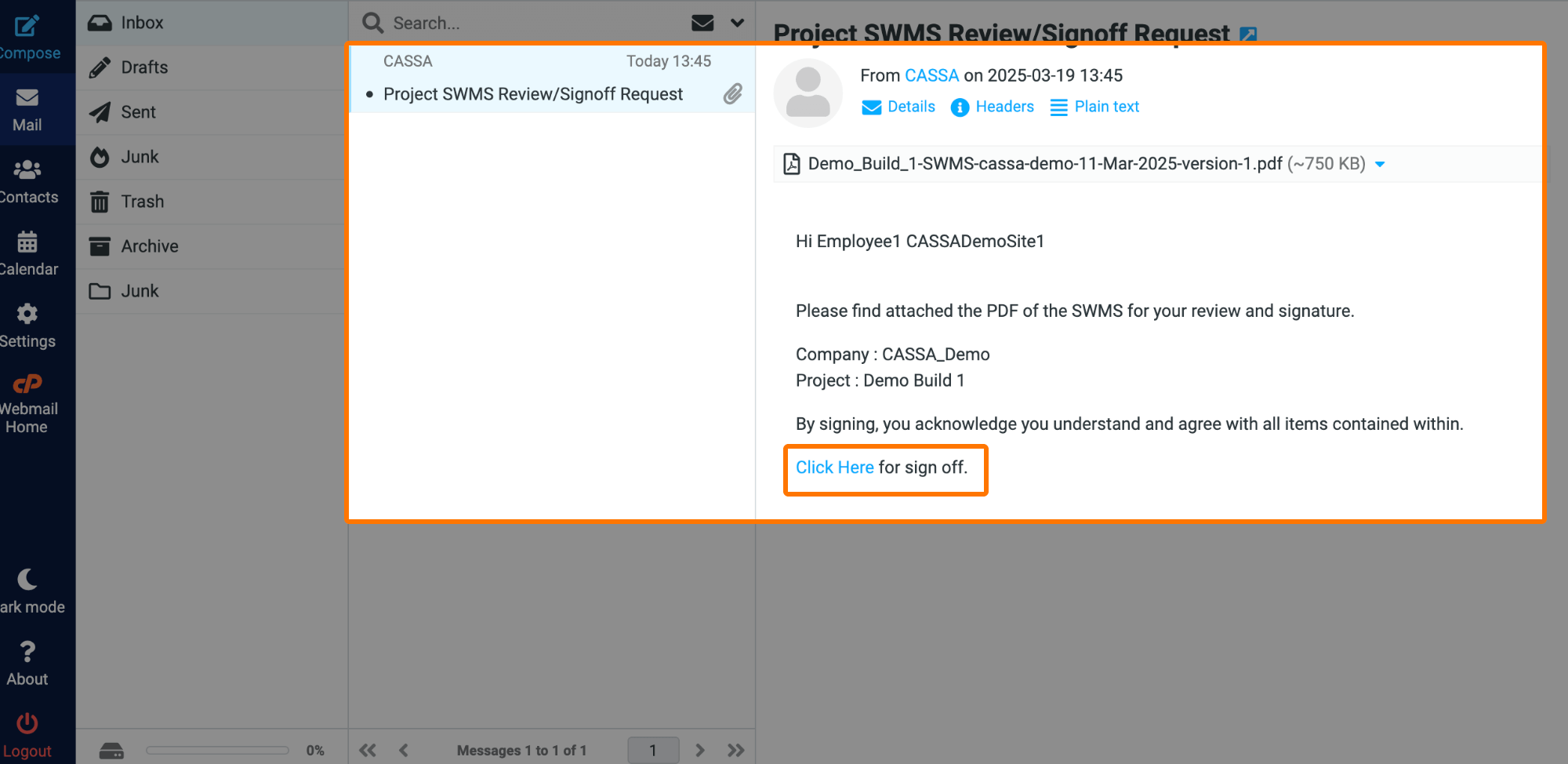
Task: Click the envelope filter icon beside search
Action: click(x=702, y=23)
